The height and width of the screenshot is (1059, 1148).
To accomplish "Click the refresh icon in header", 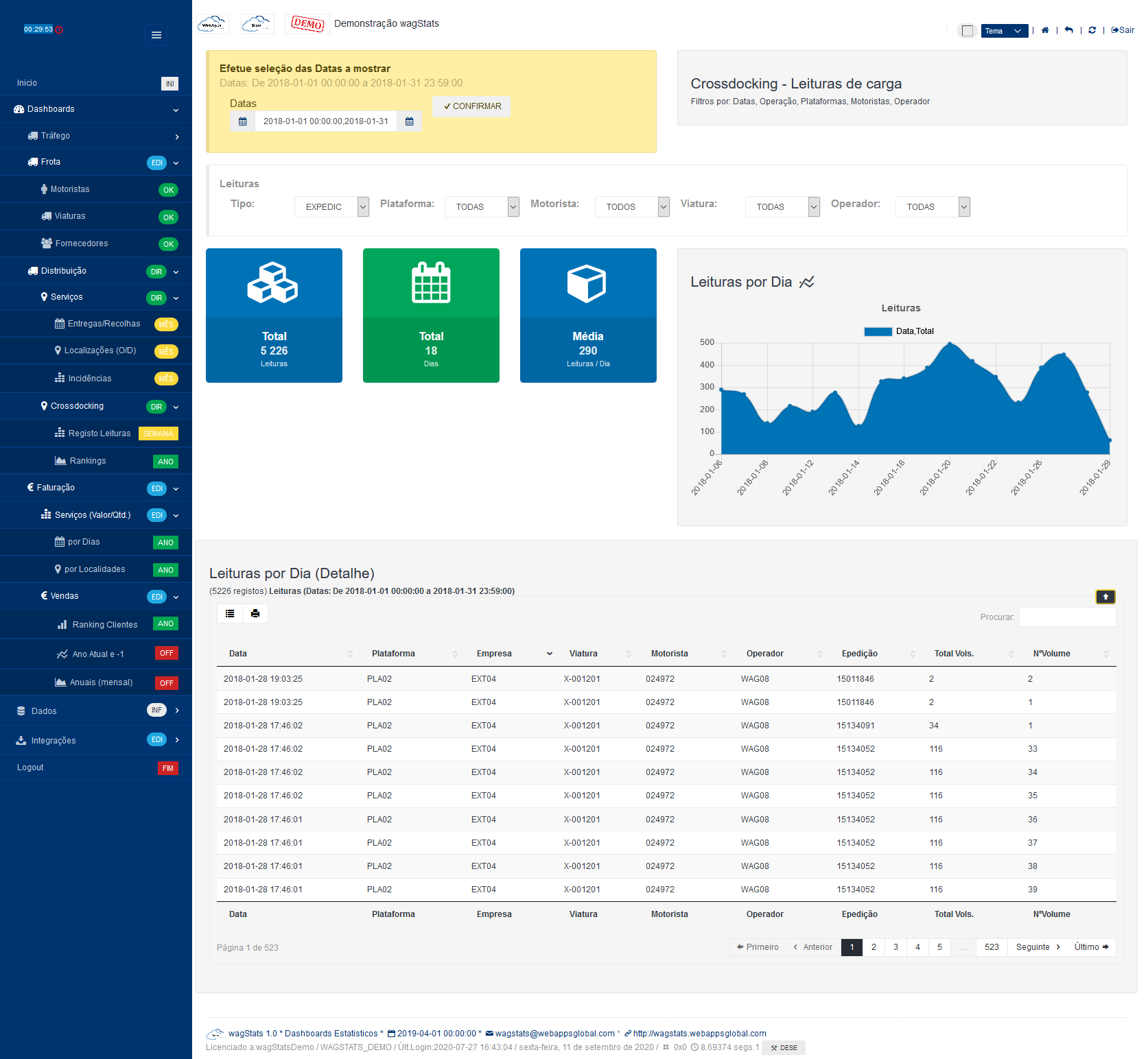I will (1092, 30).
